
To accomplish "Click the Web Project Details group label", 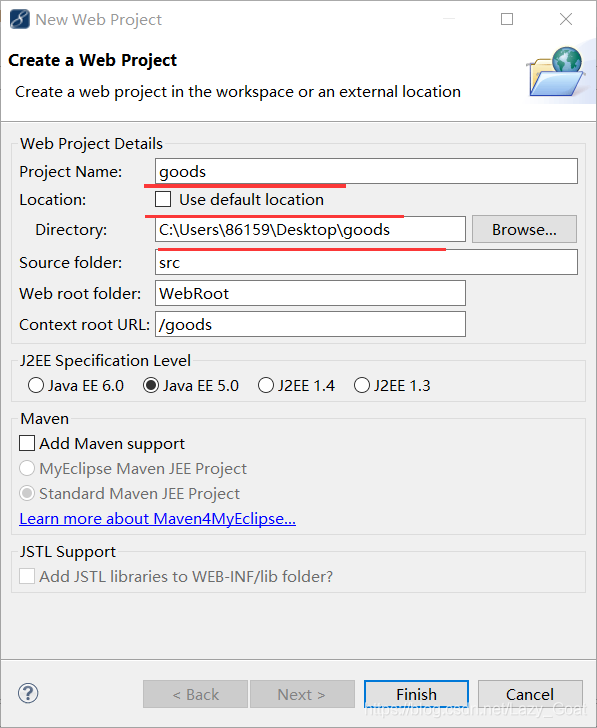I will click(91, 143).
